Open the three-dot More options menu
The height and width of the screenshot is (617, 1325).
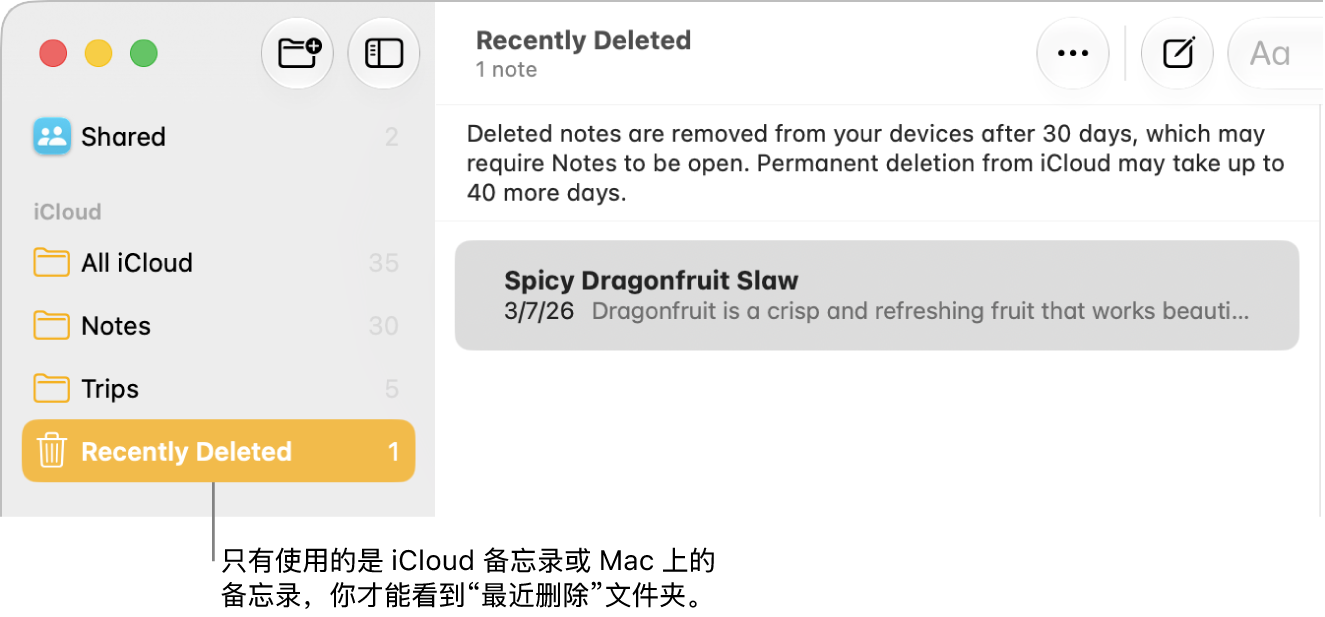tap(1073, 53)
